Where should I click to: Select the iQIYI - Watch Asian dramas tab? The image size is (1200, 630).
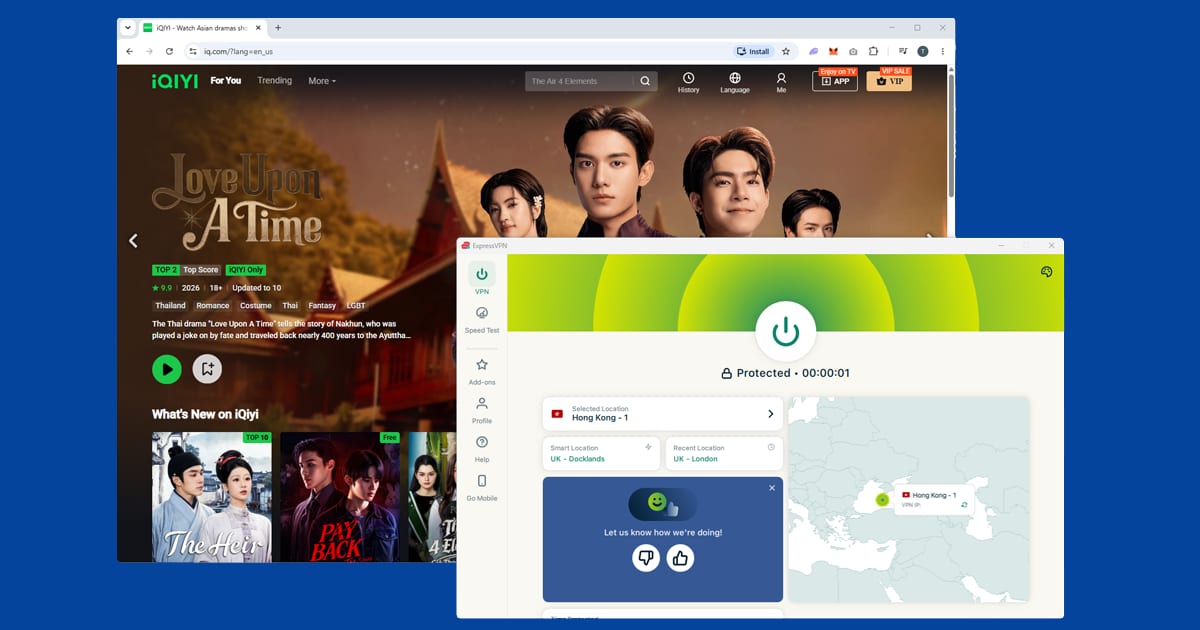coord(202,28)
